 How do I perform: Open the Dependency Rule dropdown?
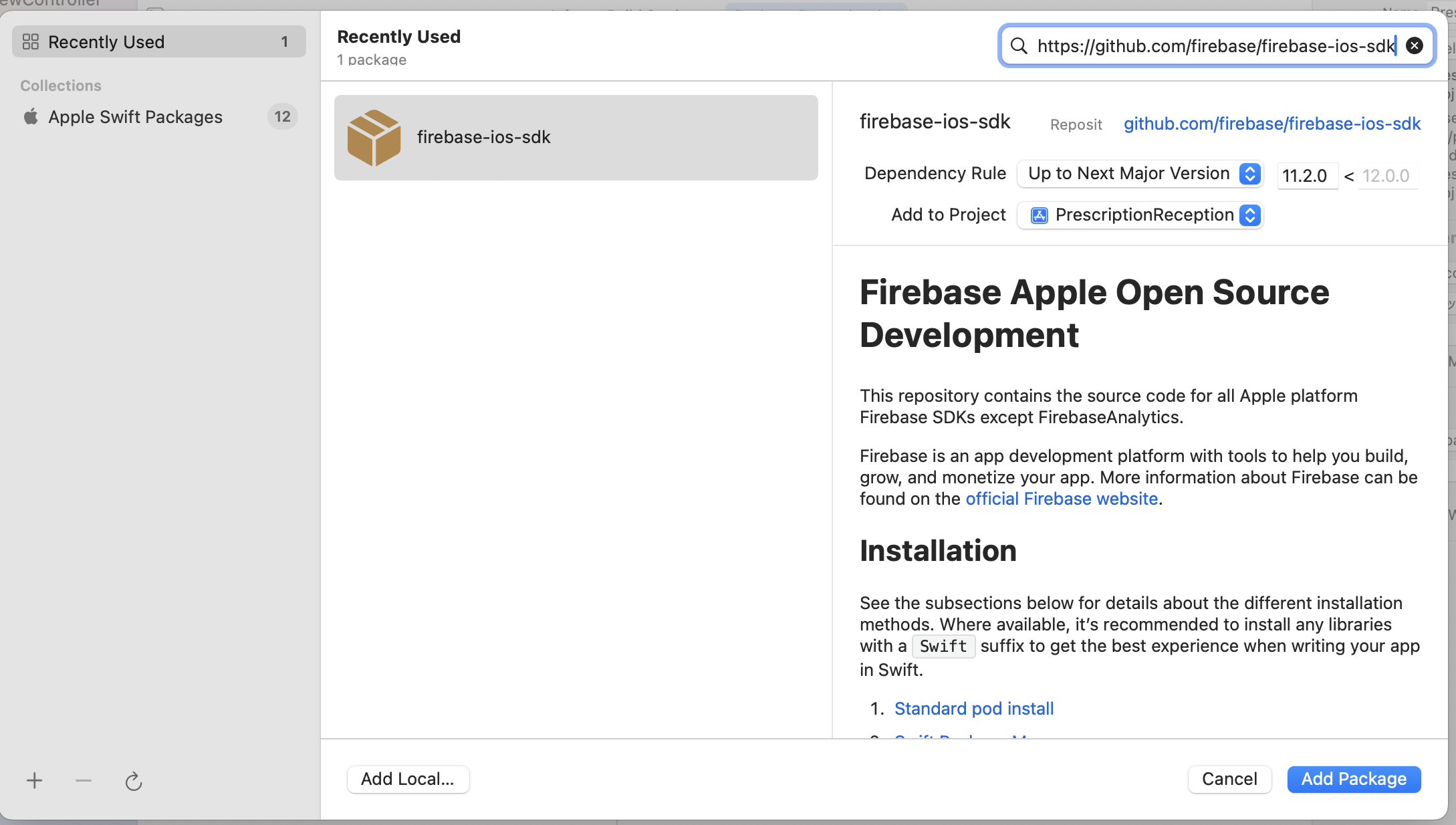(x=1139, y=174)
